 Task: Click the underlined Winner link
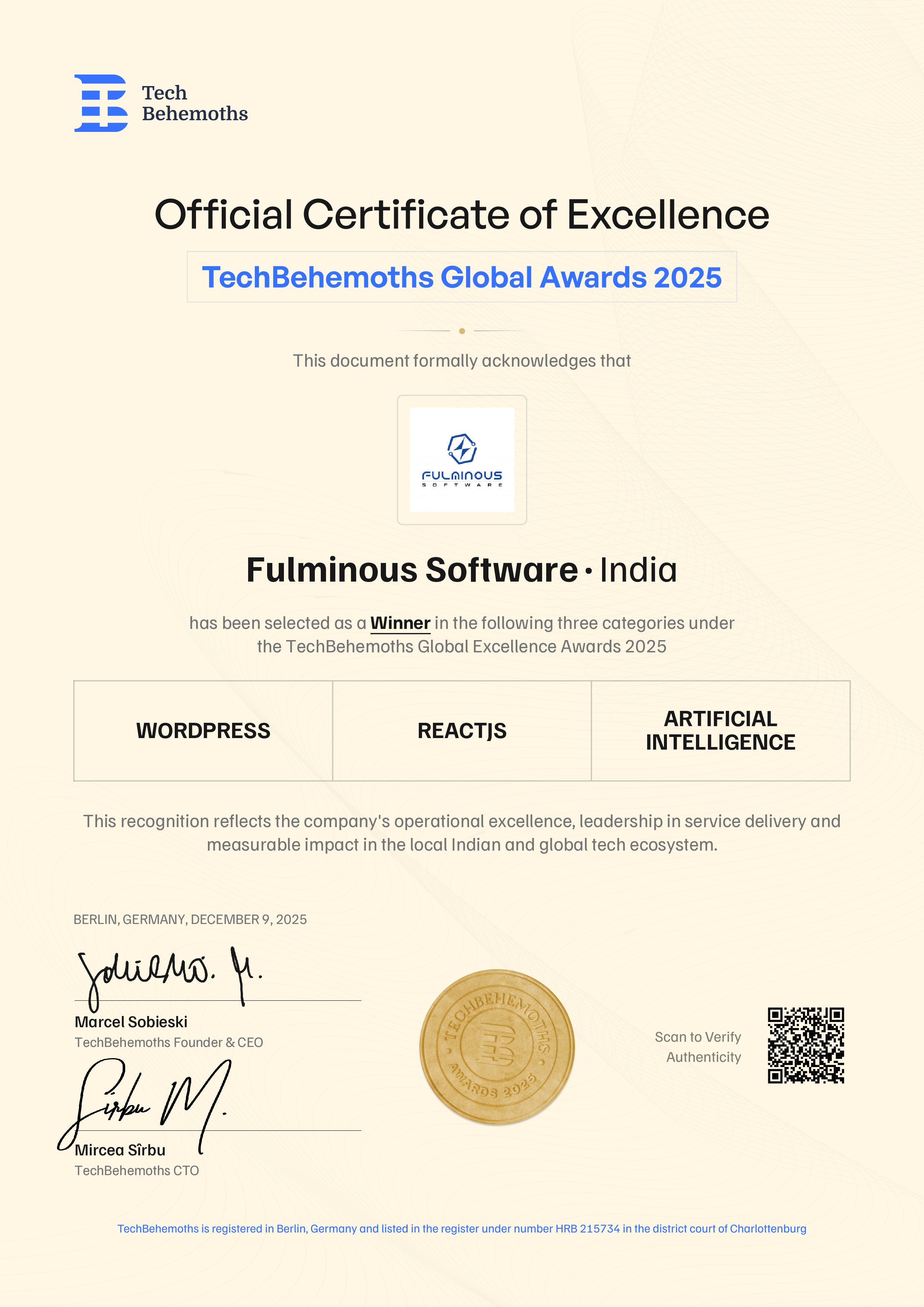coord(400,623)
